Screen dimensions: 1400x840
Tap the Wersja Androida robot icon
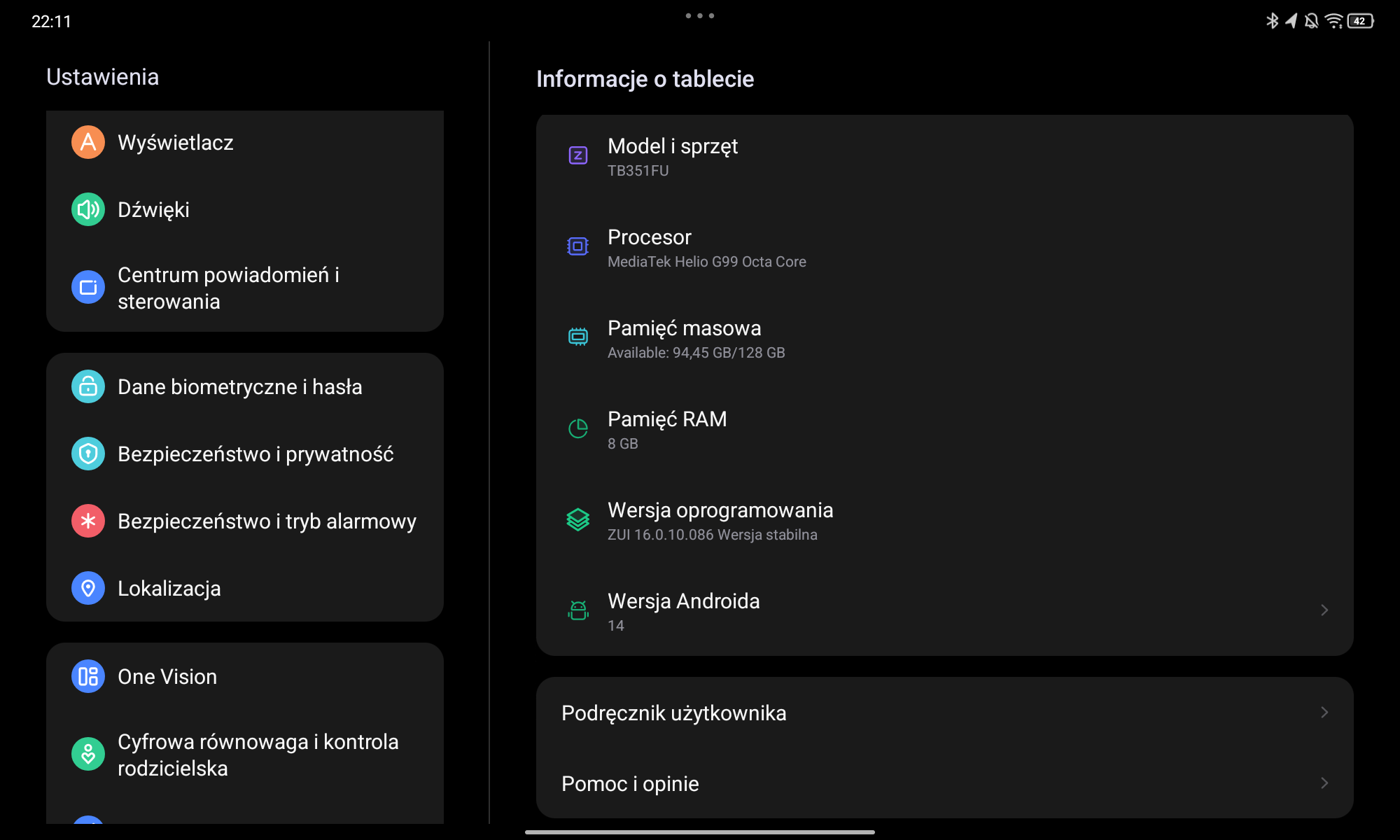(577, 610)
